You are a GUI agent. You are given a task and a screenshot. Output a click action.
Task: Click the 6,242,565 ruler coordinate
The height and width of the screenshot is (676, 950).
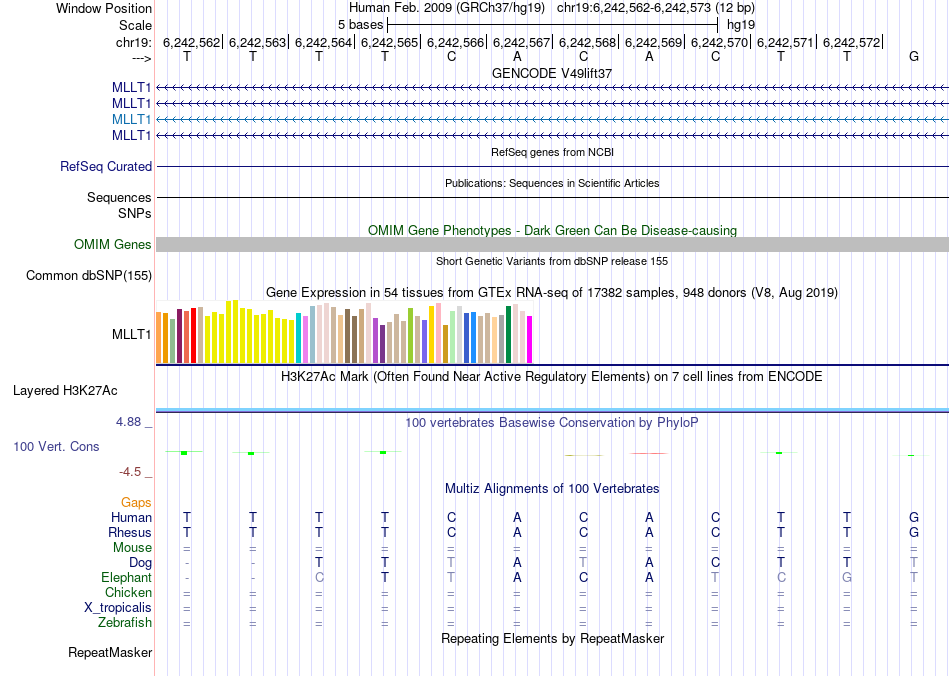click(390, 42)
